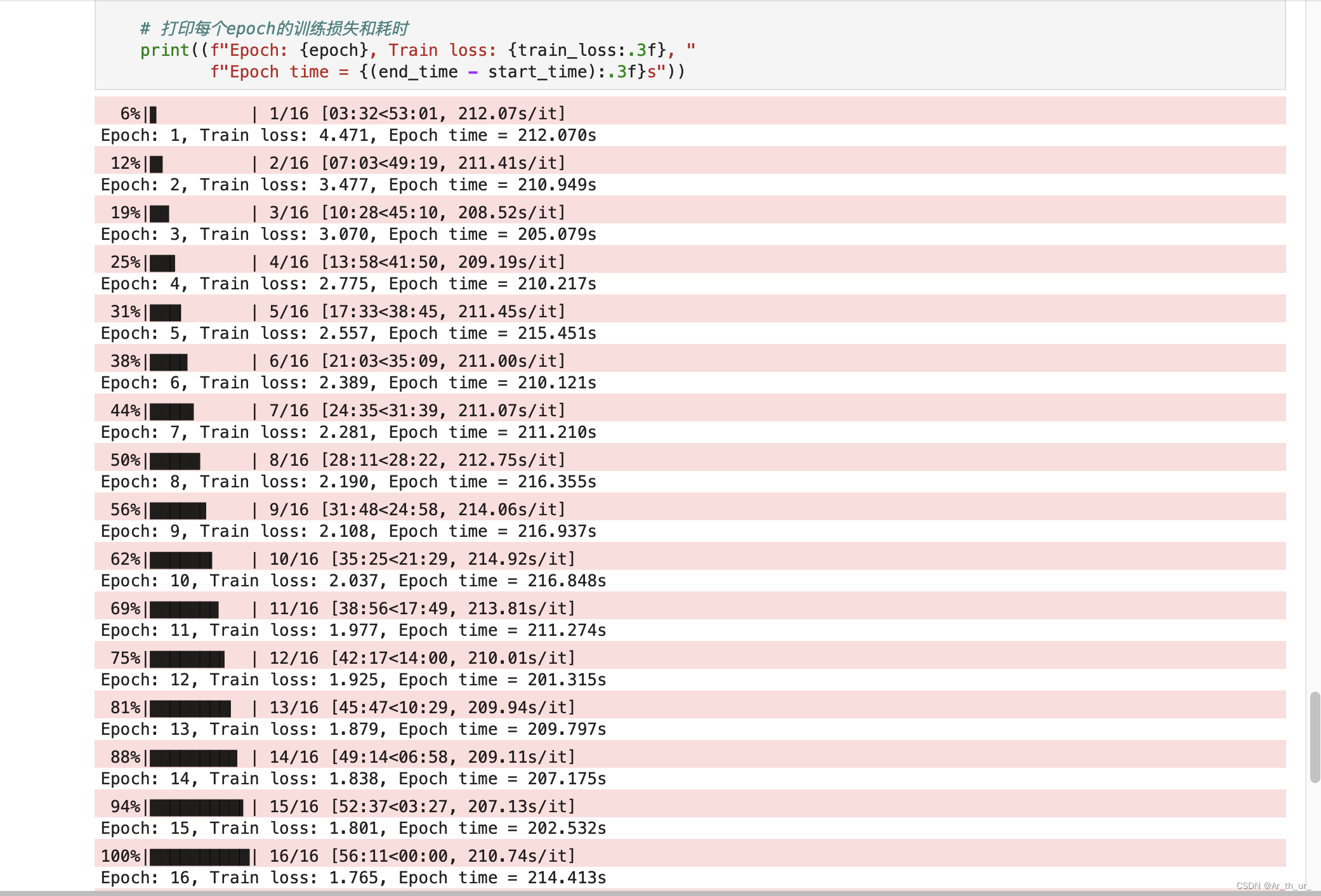Click the Epoch 16 final loss line
This screenshot has height=896, width=1321.
click(352, 878)
